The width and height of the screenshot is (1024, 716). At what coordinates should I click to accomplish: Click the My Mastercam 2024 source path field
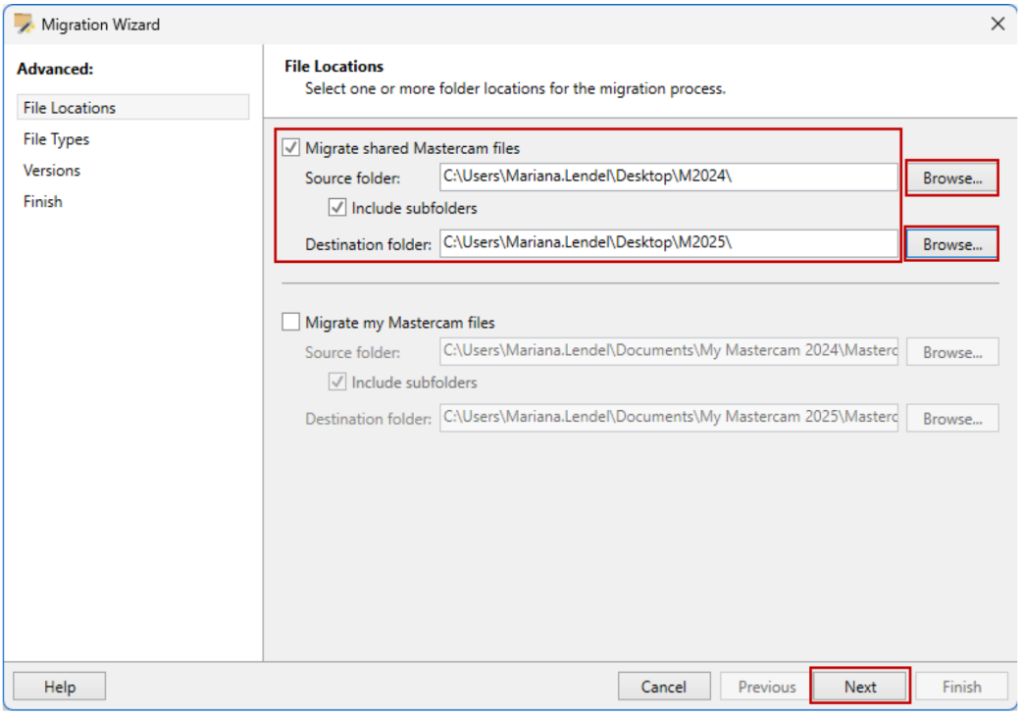[x=669, y=351]
